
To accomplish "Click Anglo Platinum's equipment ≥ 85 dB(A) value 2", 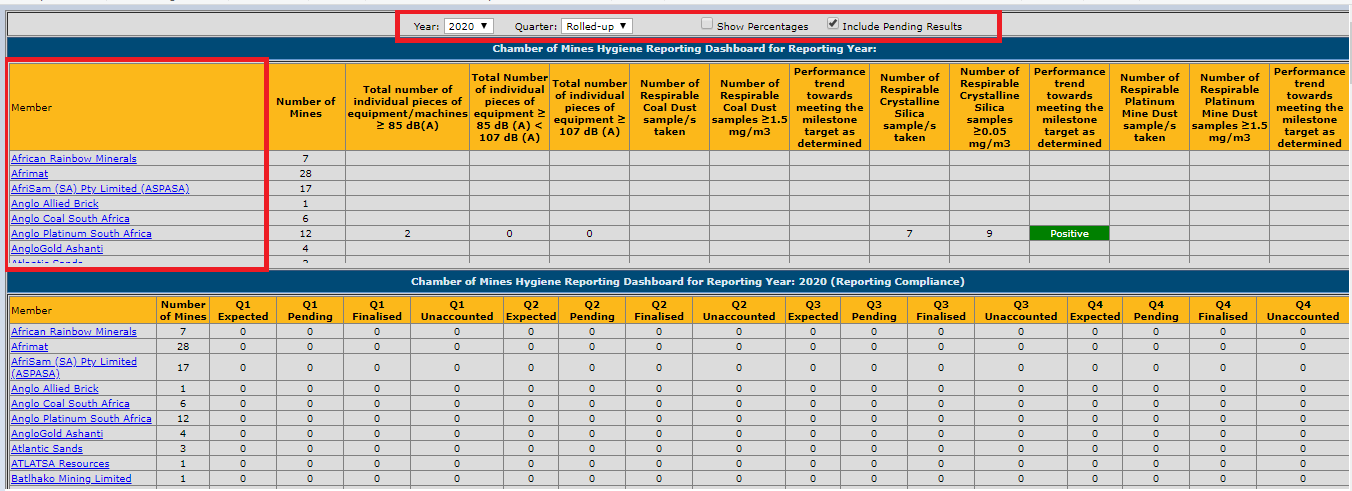I will (408, 233).
